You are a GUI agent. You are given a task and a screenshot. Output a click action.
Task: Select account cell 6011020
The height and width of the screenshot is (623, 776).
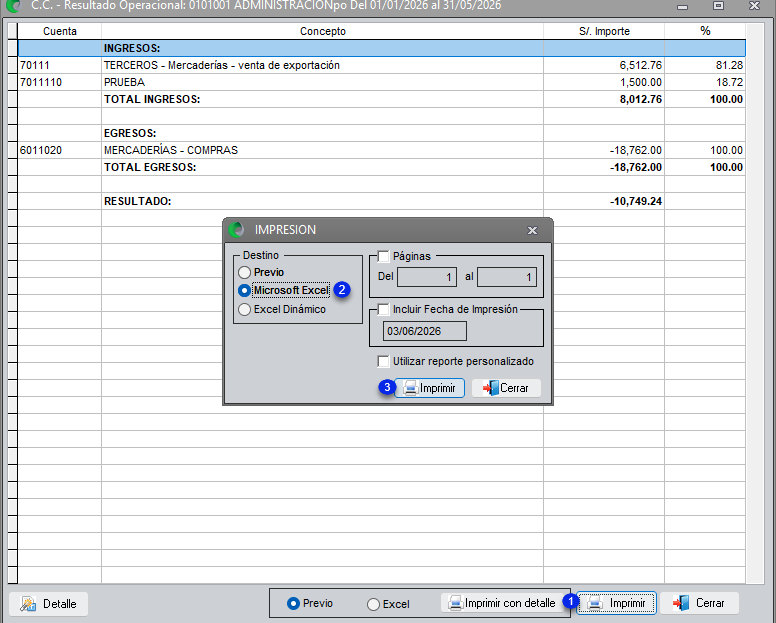click(x=60, y=150)
